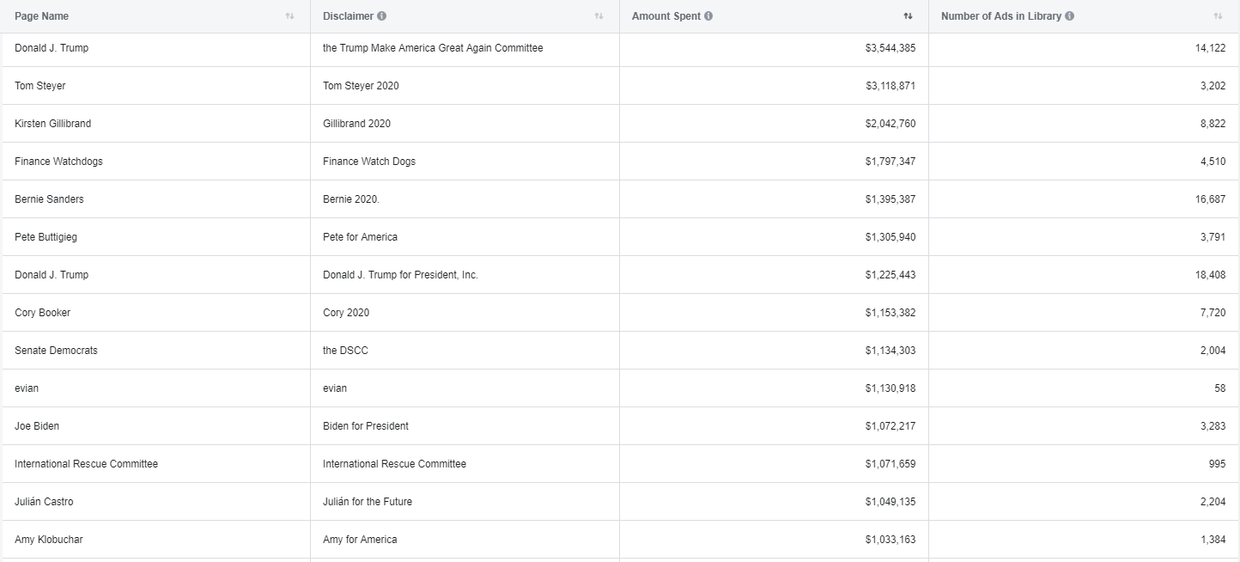Sort table by Disclaimer arrows
The image size is (1240, 562).
[599, 16]
